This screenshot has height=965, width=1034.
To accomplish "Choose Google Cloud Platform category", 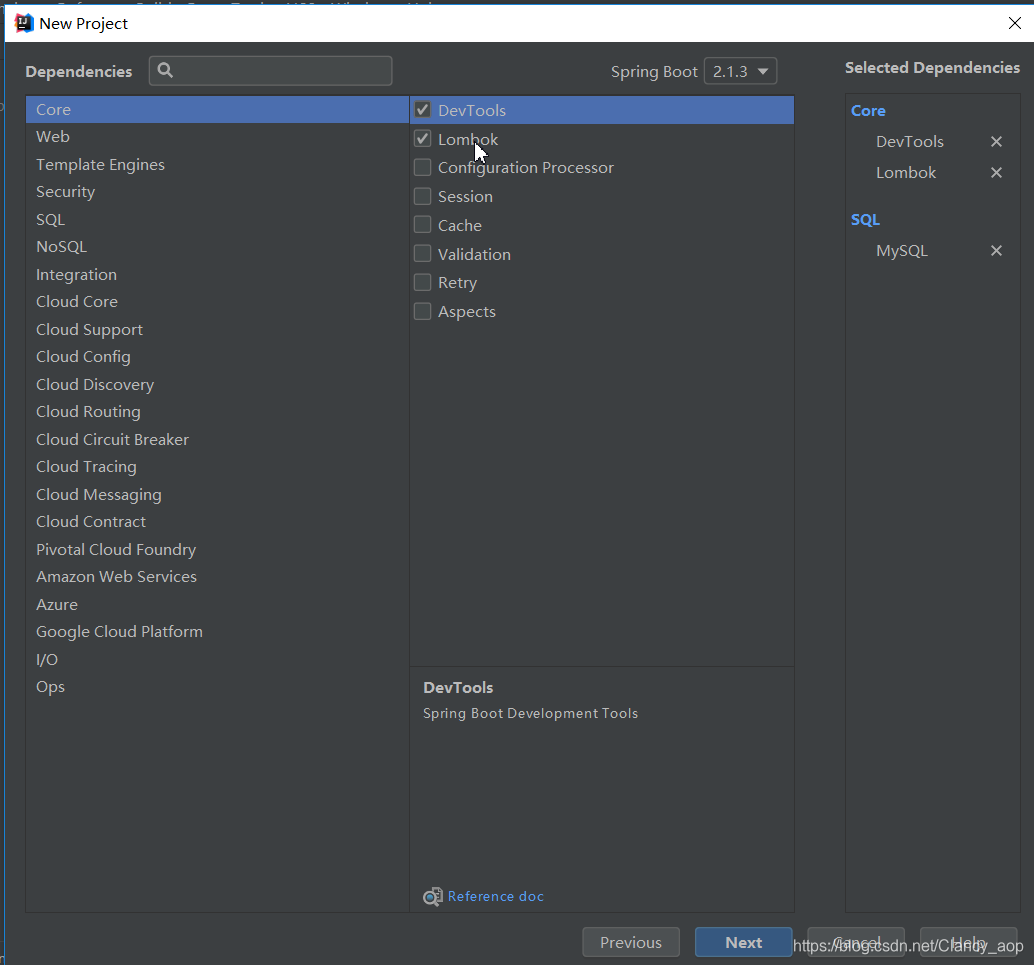I will click(x=218, y=632).
